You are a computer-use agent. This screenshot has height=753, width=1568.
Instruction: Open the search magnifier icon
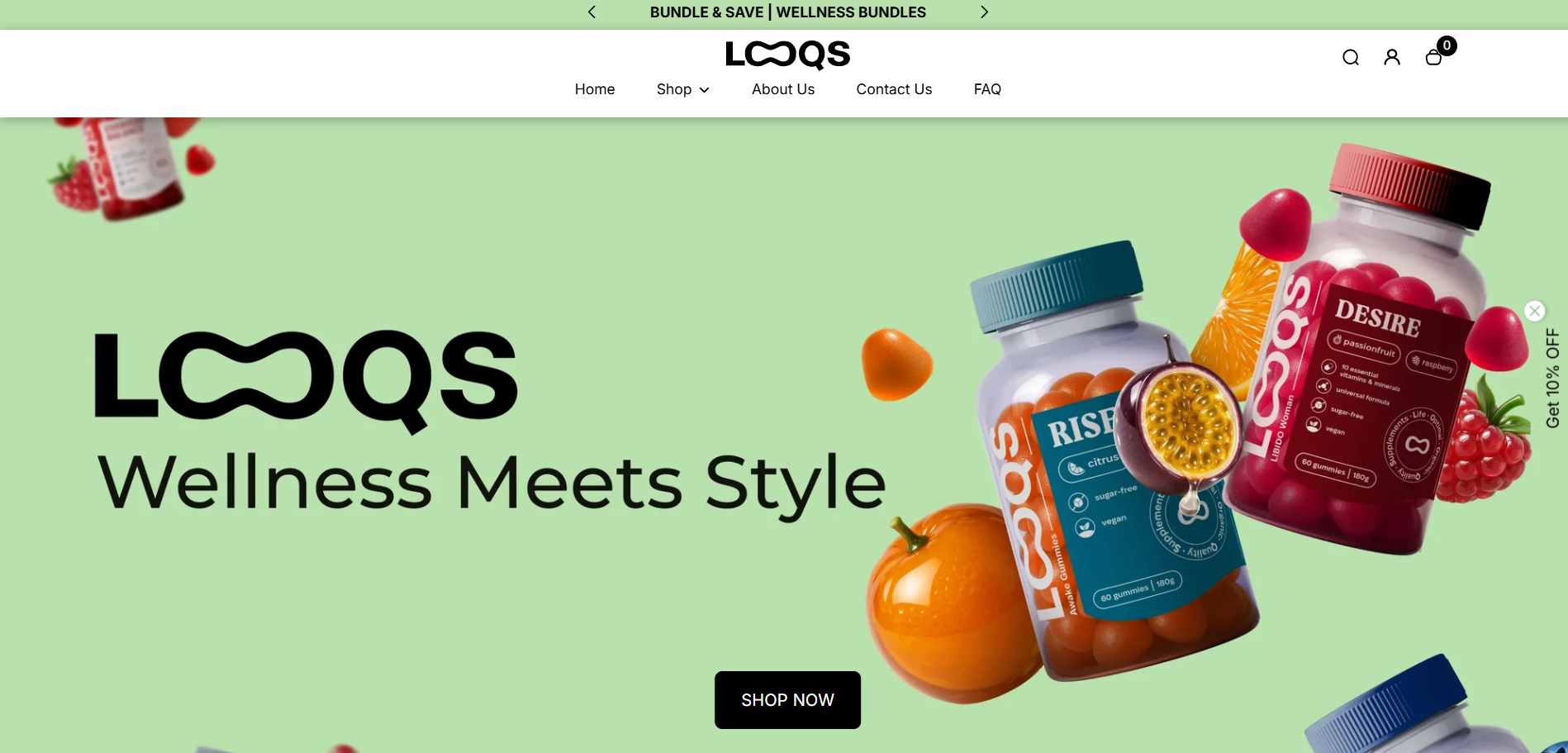coord(1350,57)
